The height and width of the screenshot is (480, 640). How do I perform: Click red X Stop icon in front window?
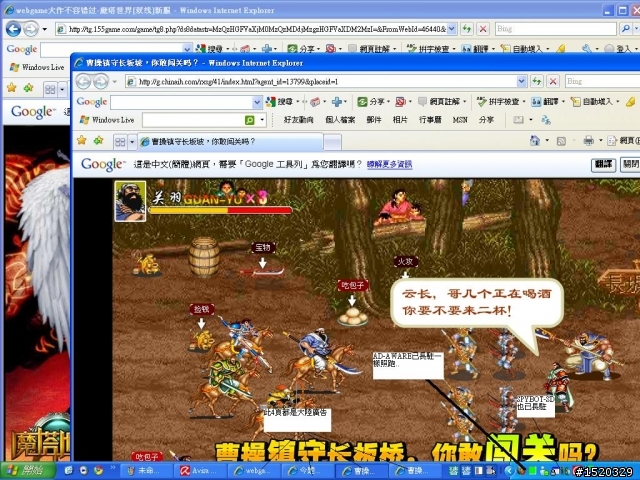pos(553,81)
